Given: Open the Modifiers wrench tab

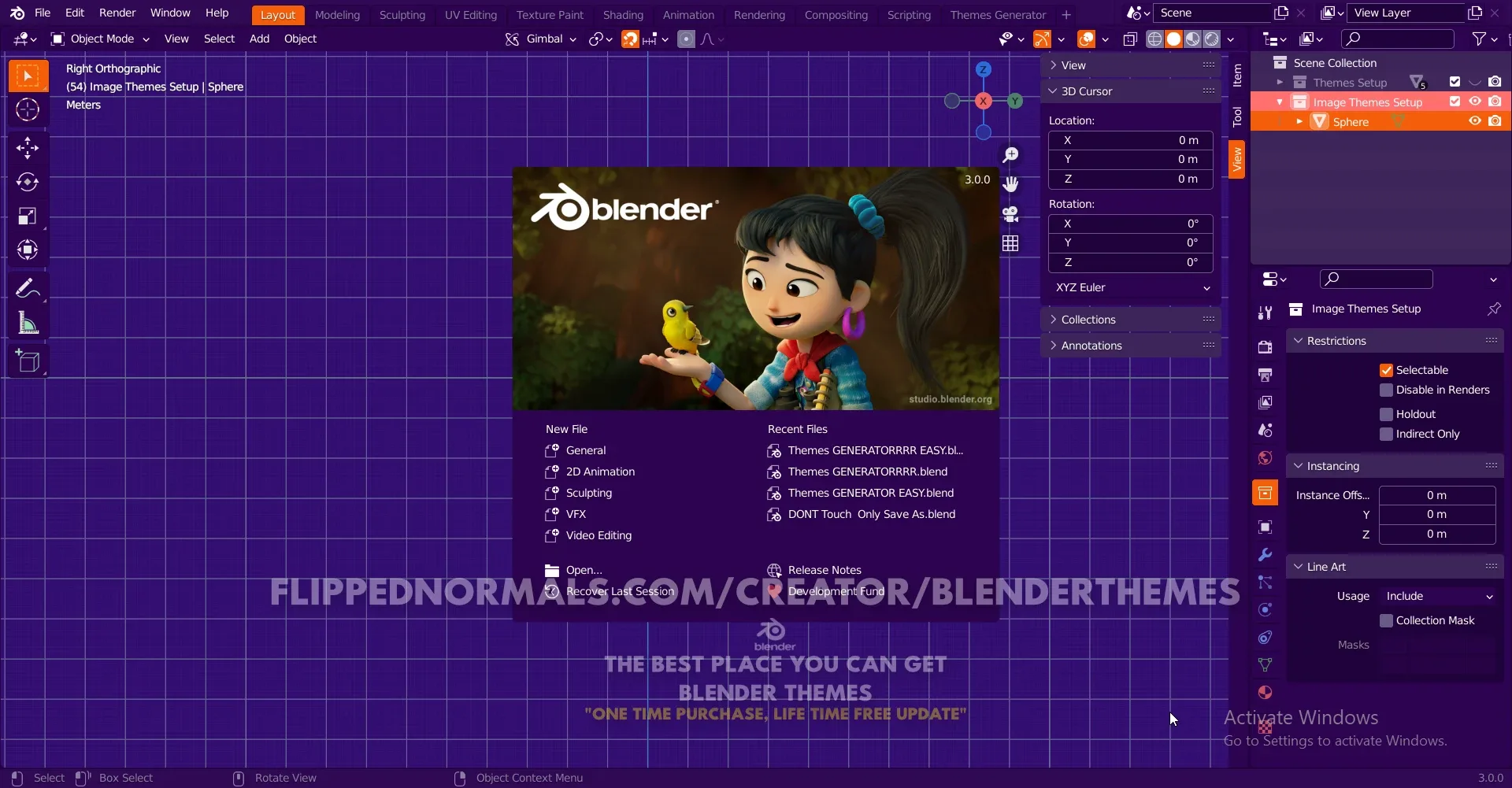Looking at the screenshot, I should [1265, 554].
